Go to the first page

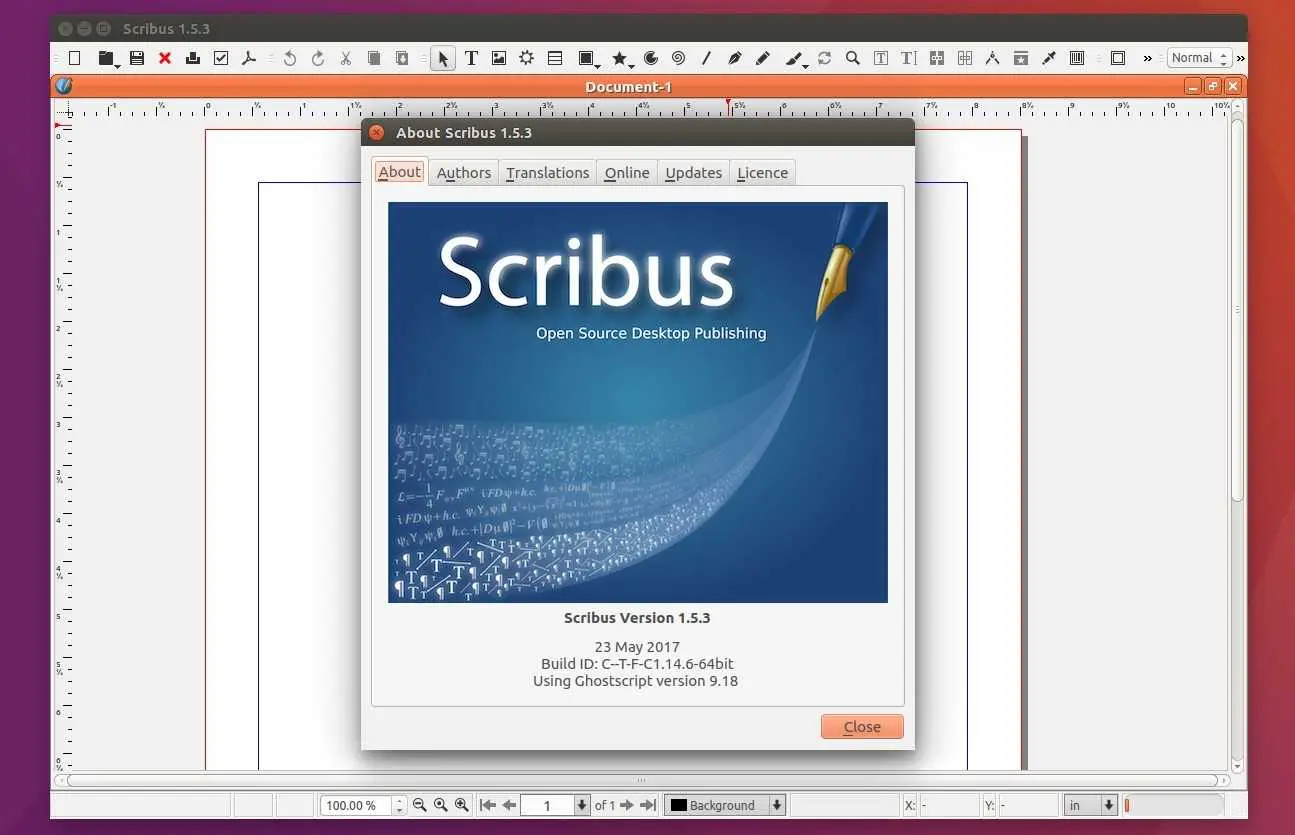pos(488,805)
